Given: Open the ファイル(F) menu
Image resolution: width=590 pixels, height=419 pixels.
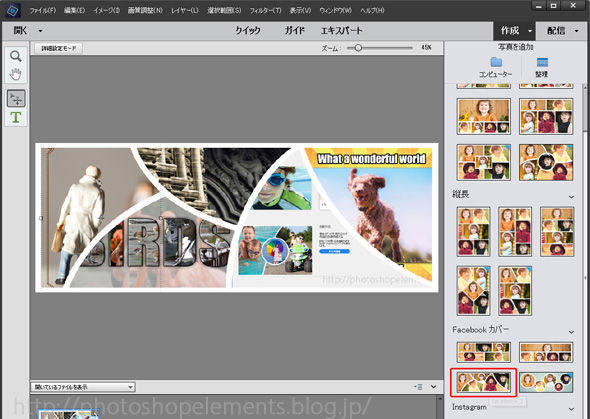Looking at the screenshot, I should [x=43, y=11].
